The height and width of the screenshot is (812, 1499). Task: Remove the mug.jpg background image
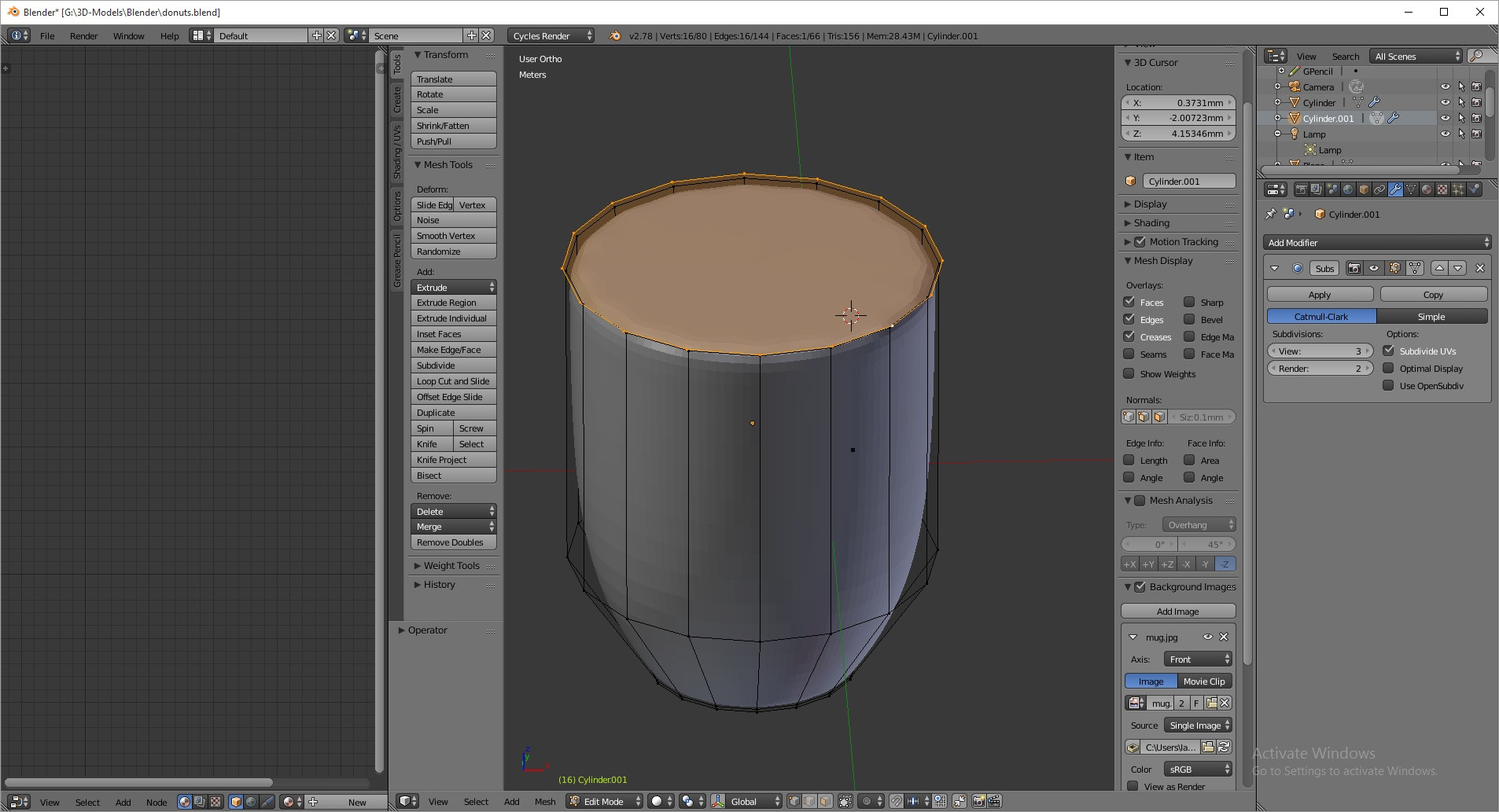[x=1224, y=637]
